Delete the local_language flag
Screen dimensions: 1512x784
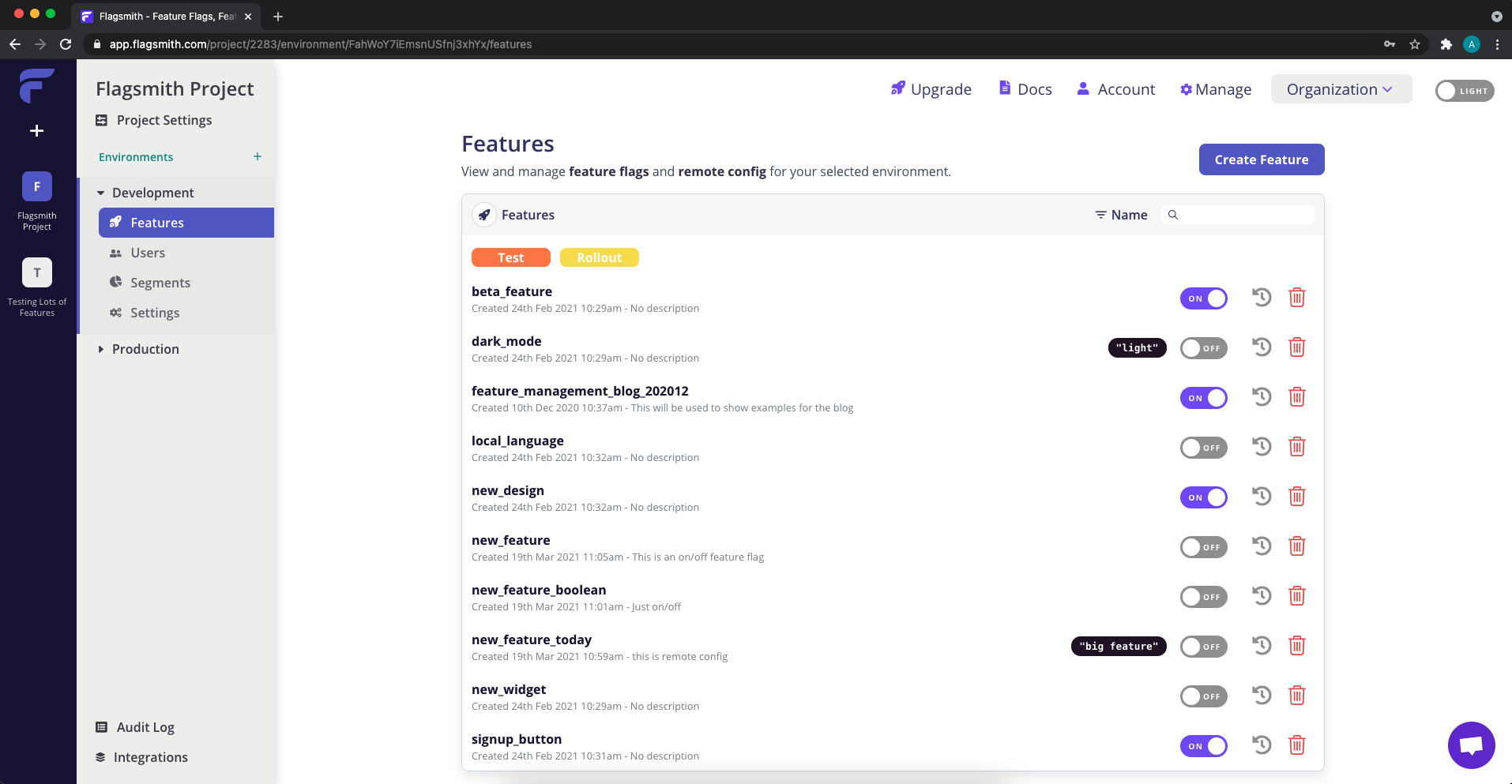point(1297,447)
